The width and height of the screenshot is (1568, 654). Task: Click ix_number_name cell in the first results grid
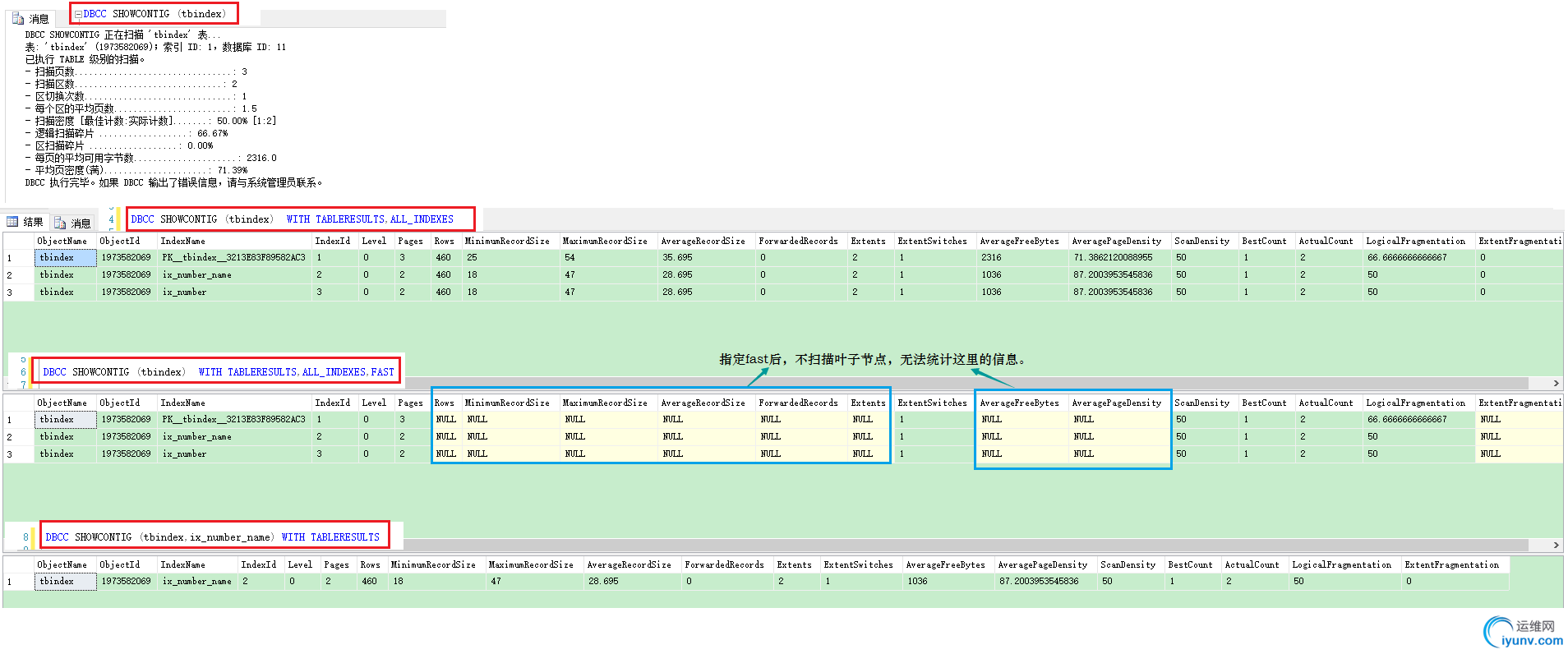click(233, 274)
